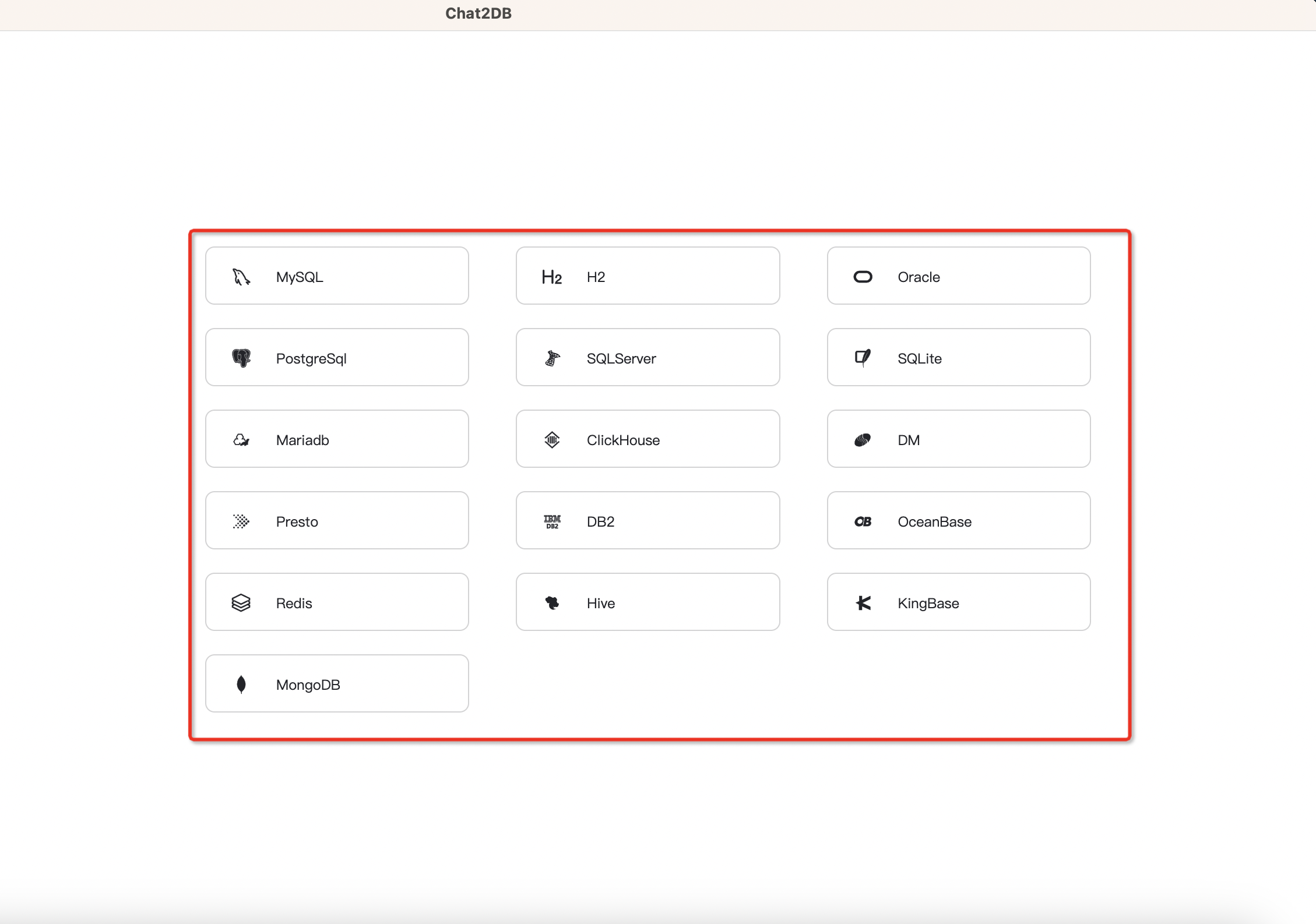Image resolution: width=1316 pixels, height=924 pixels.
Task: Choose the H2 database card
Action: click(648, 276)
